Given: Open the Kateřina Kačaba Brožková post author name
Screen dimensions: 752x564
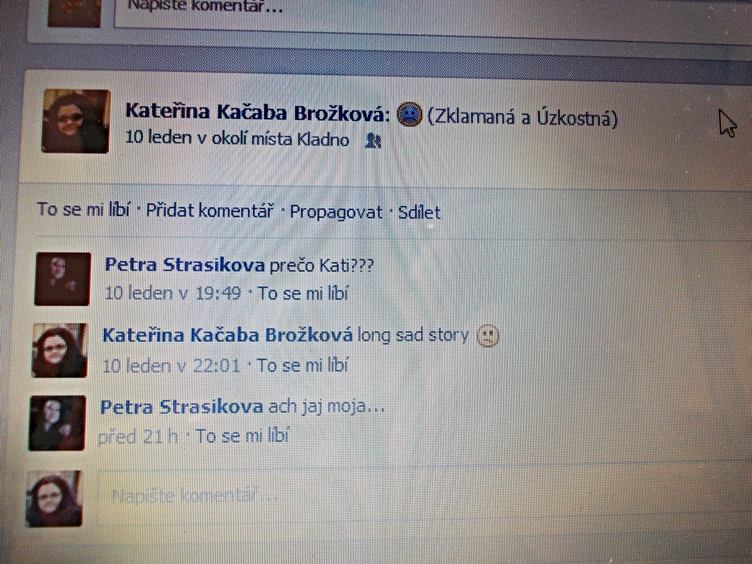Looking at the screenshot, I should [257, 112].
